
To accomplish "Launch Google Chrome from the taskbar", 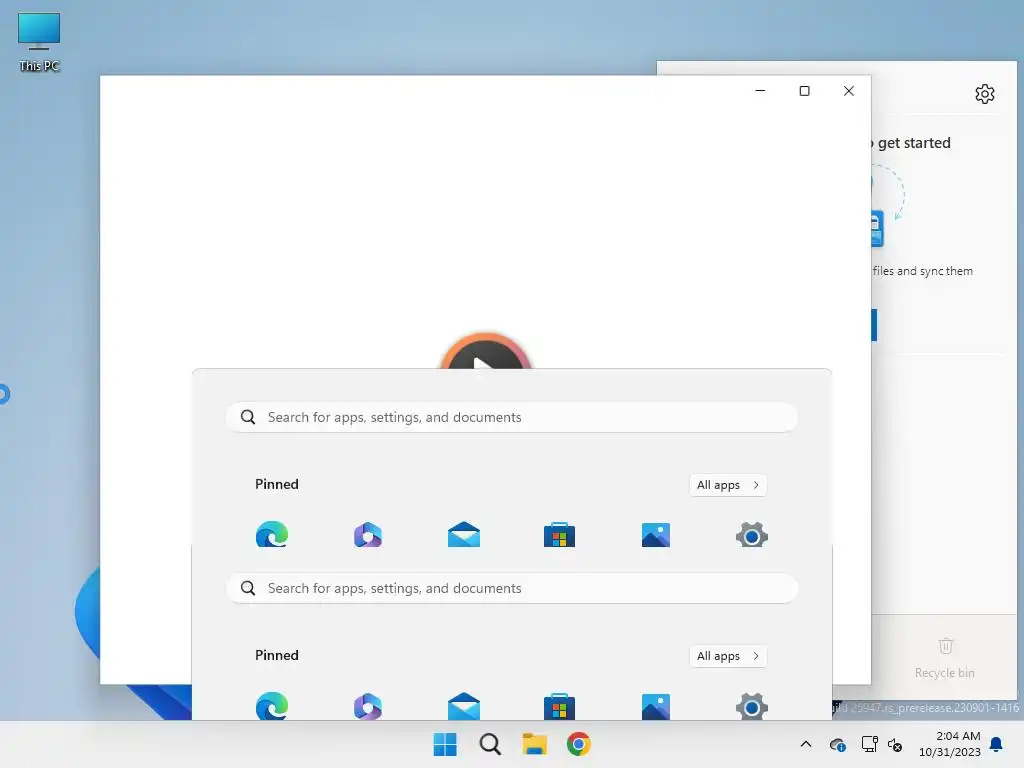I will 579,744.
